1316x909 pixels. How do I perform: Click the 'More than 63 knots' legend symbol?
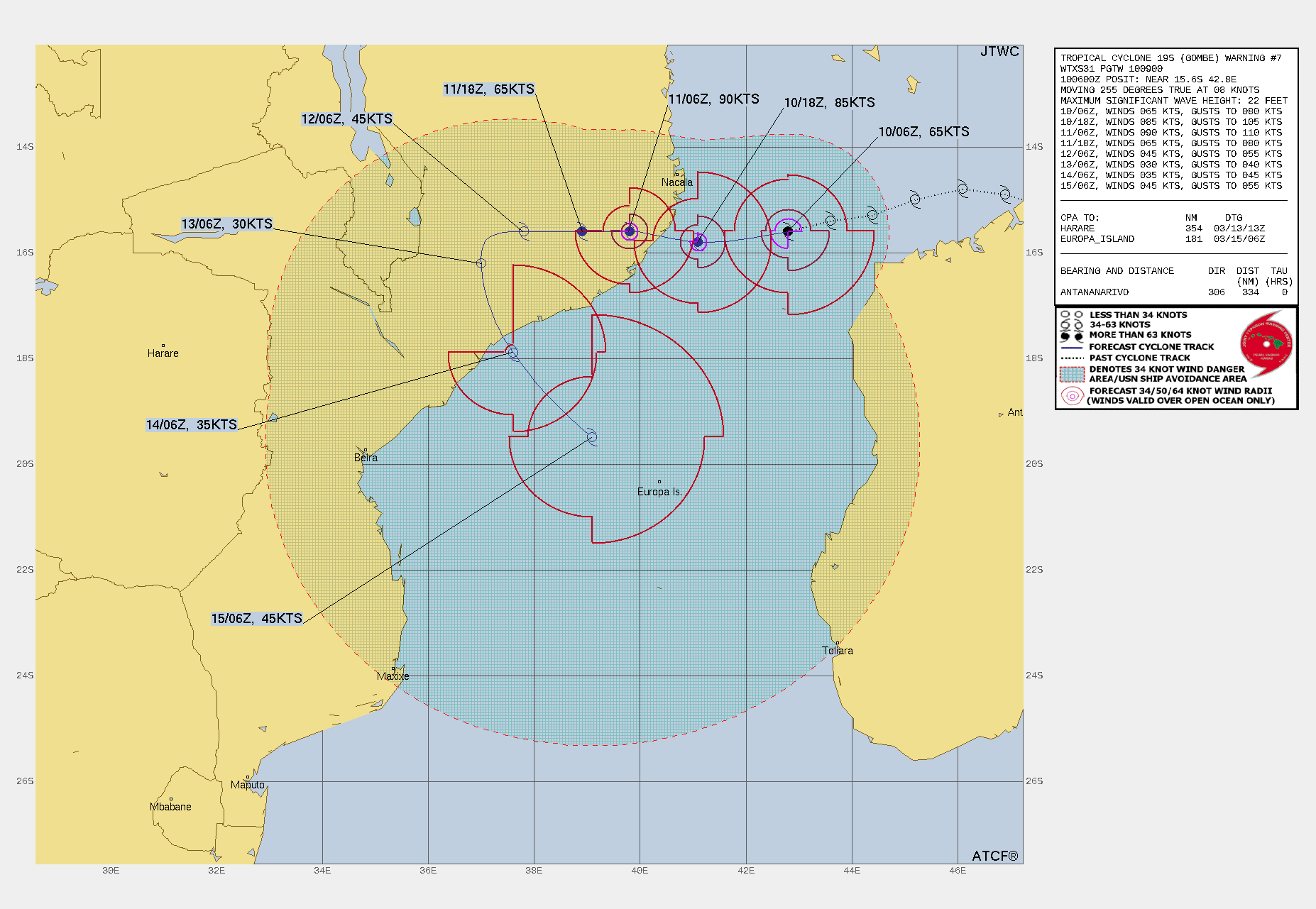[1071, 336]
